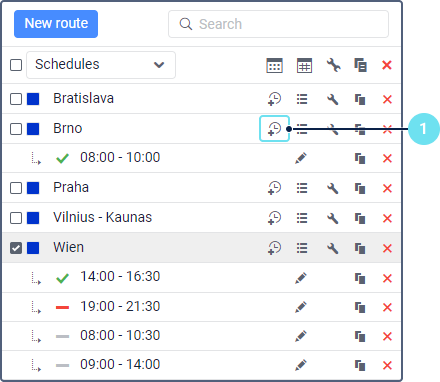The width and height of the screenshot is (440, 382).
Task: Edit the 14:00 - 16:30 schedule pencil
Action: coord(301,278)
